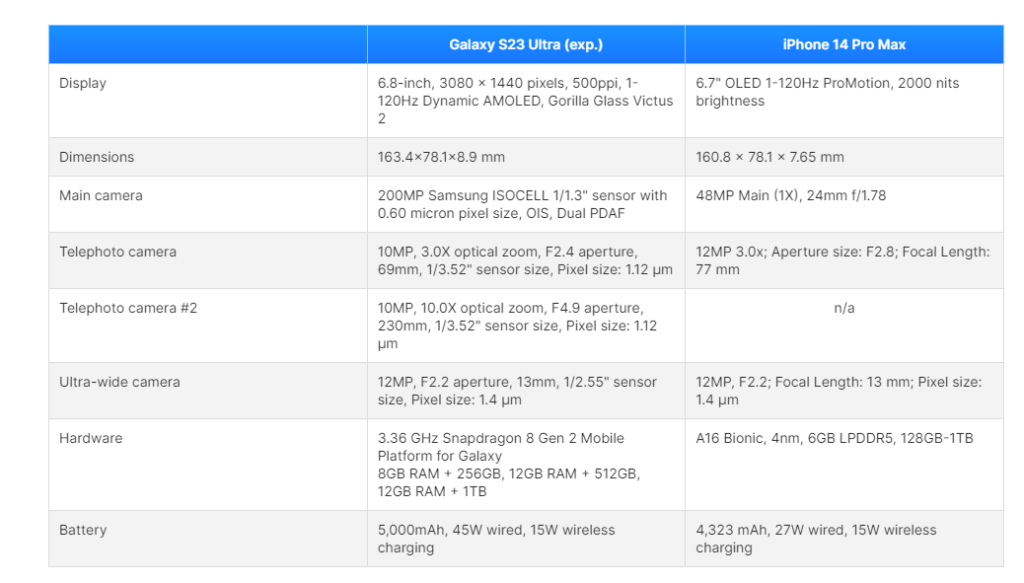The image size is (1024, 583).
Task: Click the Battery row label
Action: (83, 529)
